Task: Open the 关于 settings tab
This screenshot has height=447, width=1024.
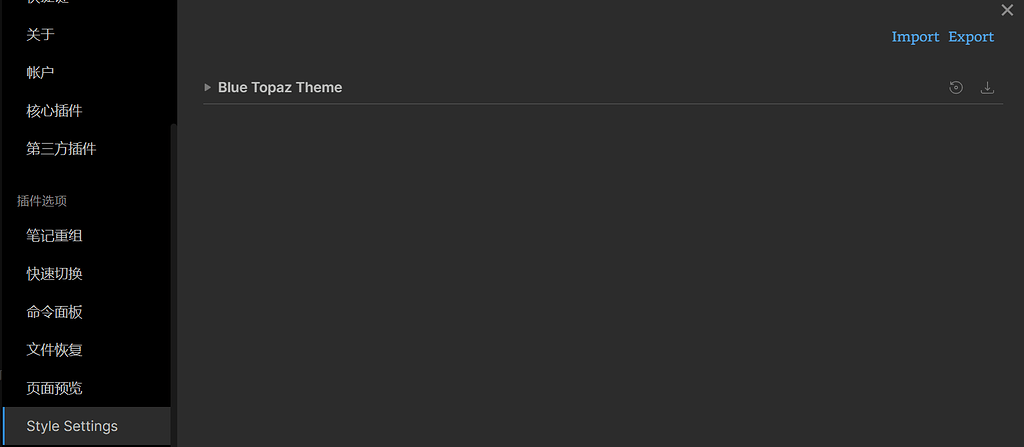Action: tap(41, 35)
